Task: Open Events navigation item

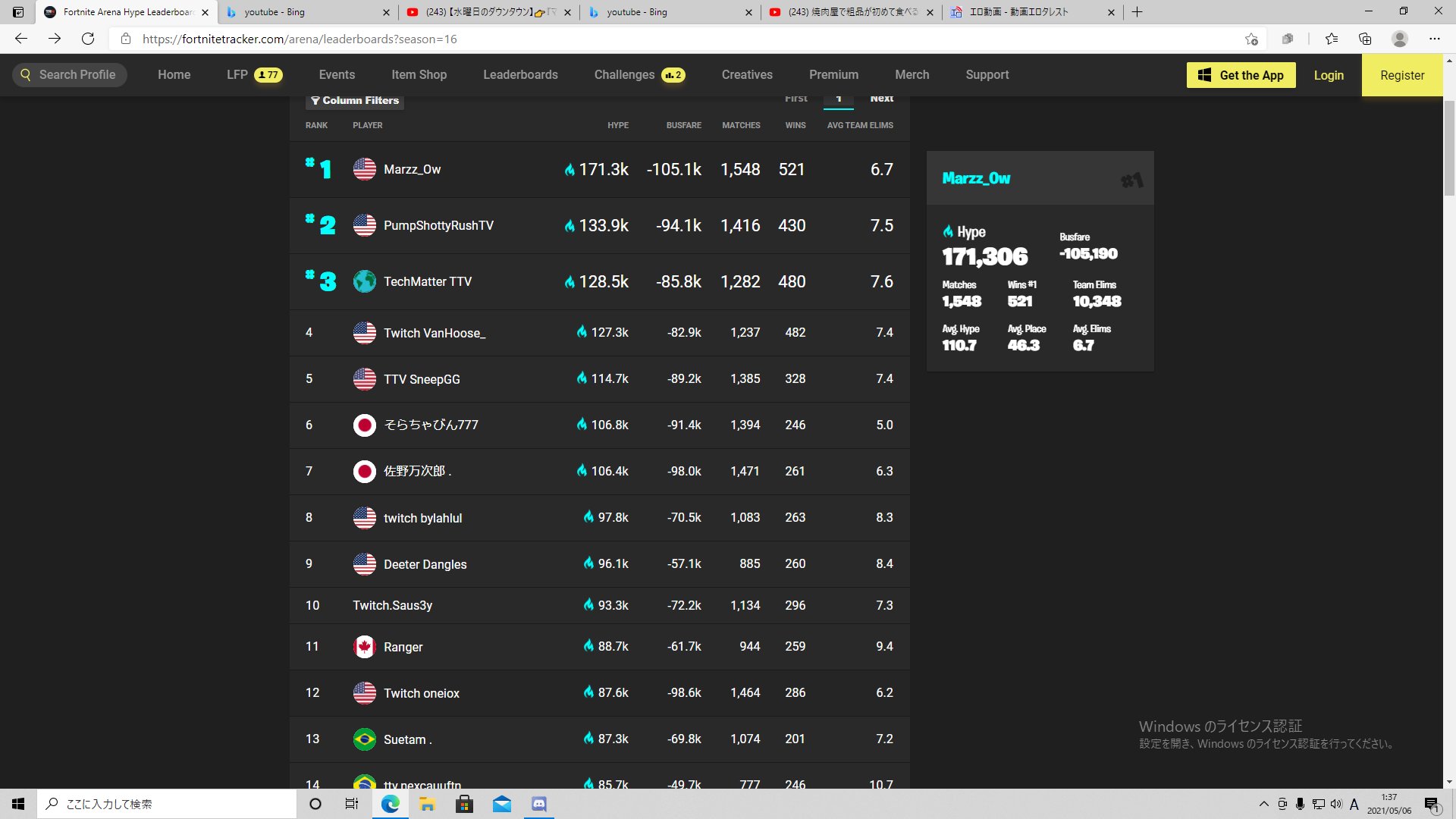Action: (x=337, y=74)
